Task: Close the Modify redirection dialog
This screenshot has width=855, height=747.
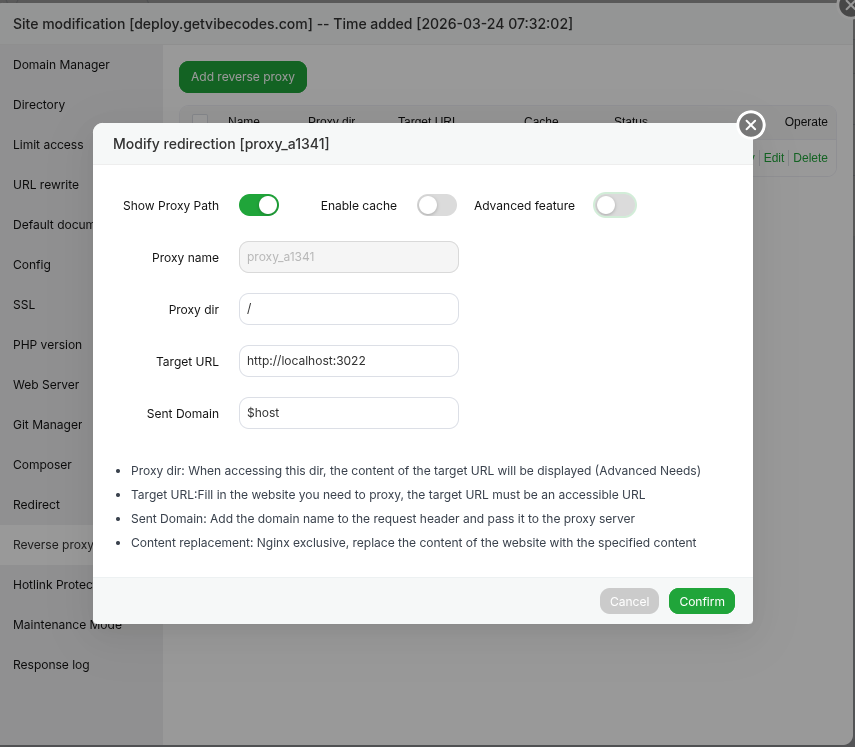Action: coord(751,124)
